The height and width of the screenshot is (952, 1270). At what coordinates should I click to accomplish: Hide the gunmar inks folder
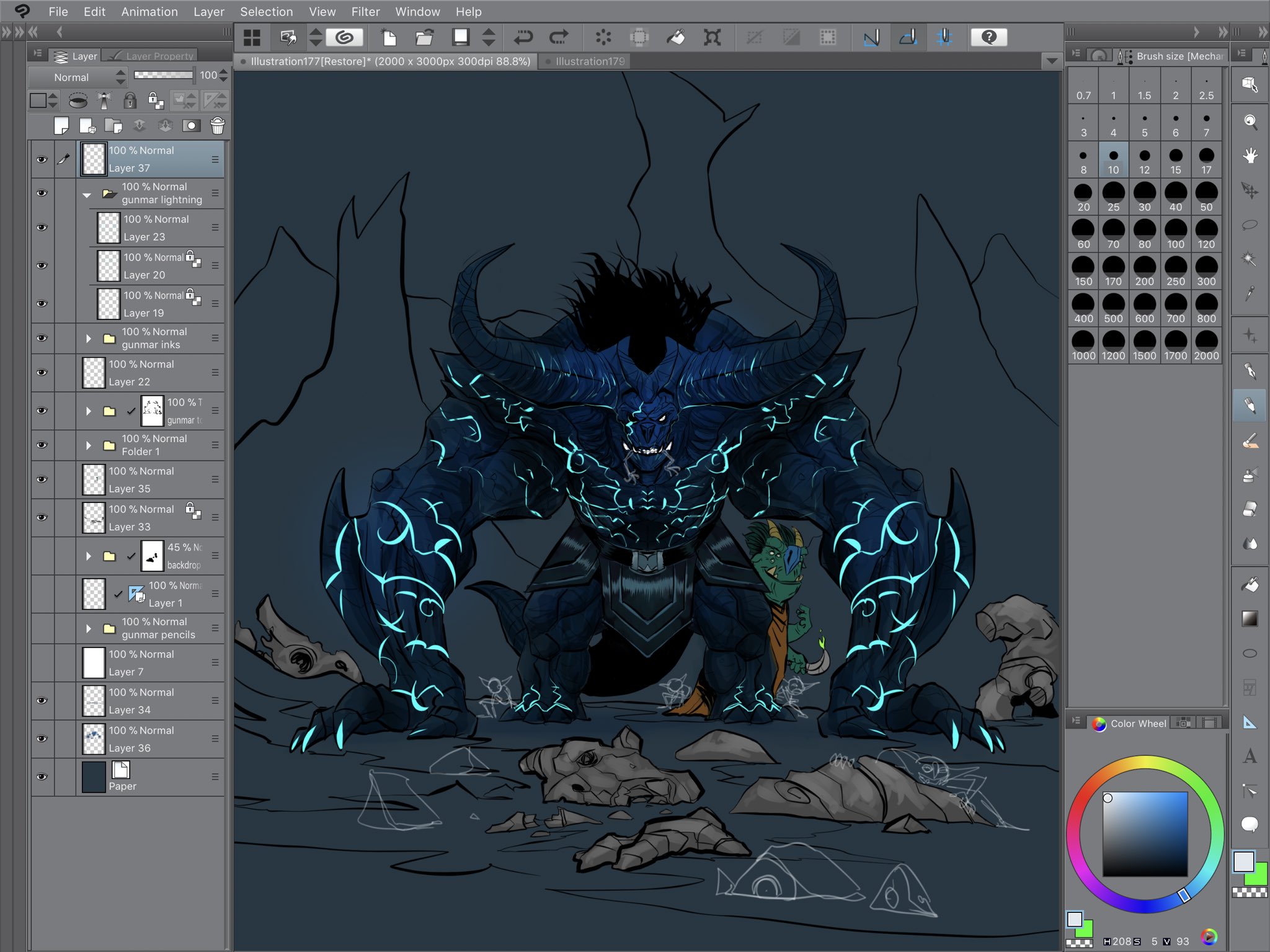coord(42,338)
